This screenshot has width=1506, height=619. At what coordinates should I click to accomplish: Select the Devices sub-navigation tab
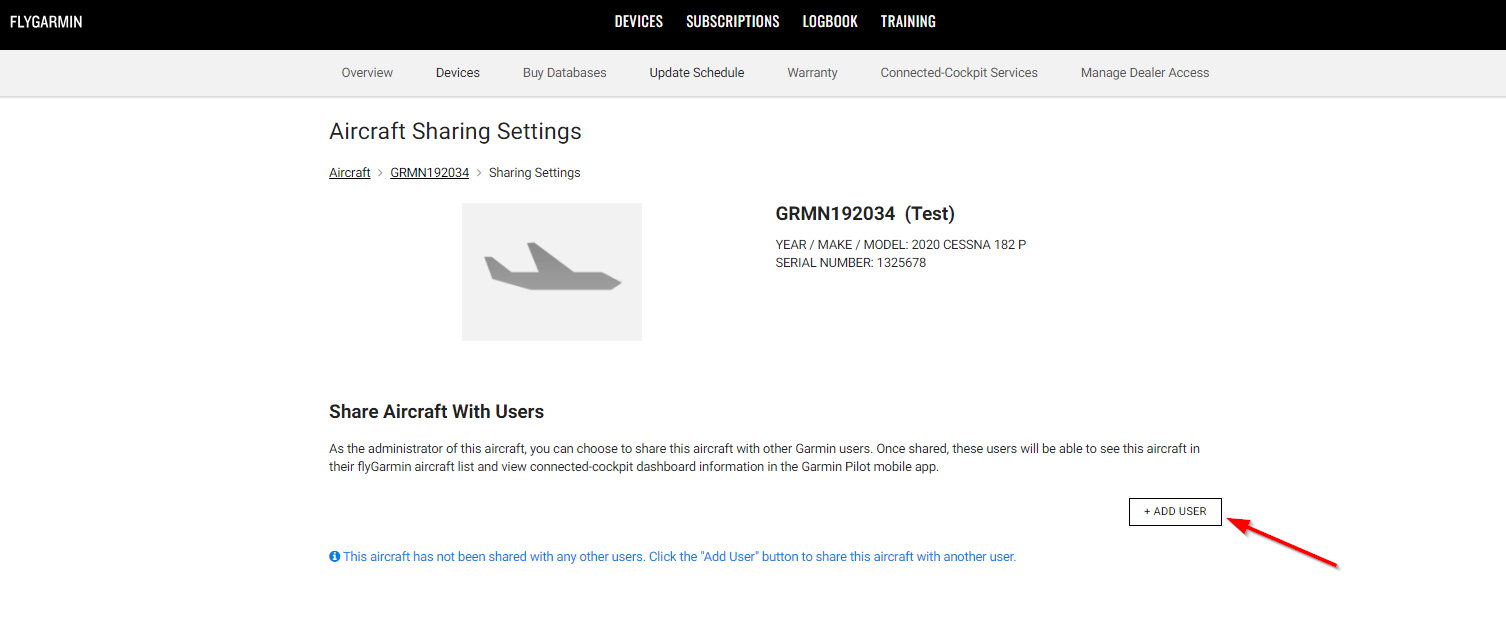(458, 73)
